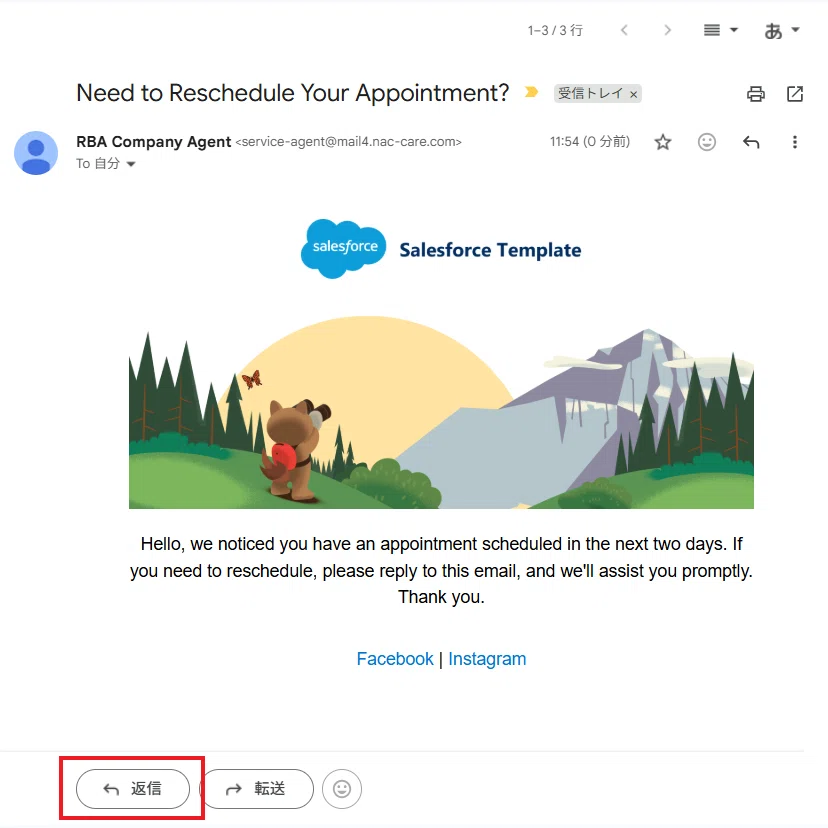828x828 pixels.
Task: Click the sender email address service-agent@mail4.nac-care.com
Action: [349, 142]
